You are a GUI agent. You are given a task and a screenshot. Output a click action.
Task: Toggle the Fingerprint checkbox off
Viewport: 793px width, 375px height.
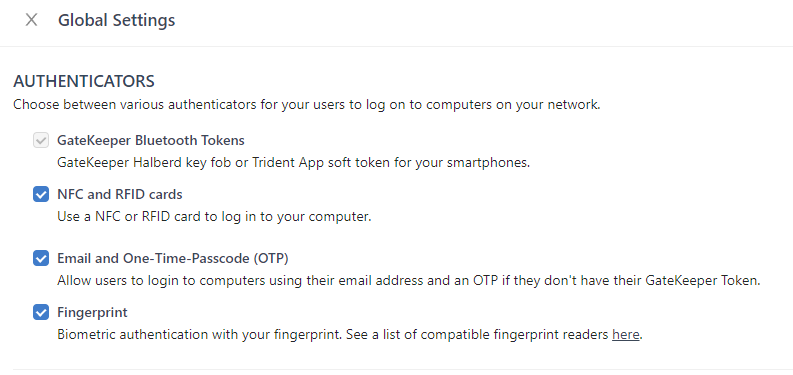tap(41, 312)
